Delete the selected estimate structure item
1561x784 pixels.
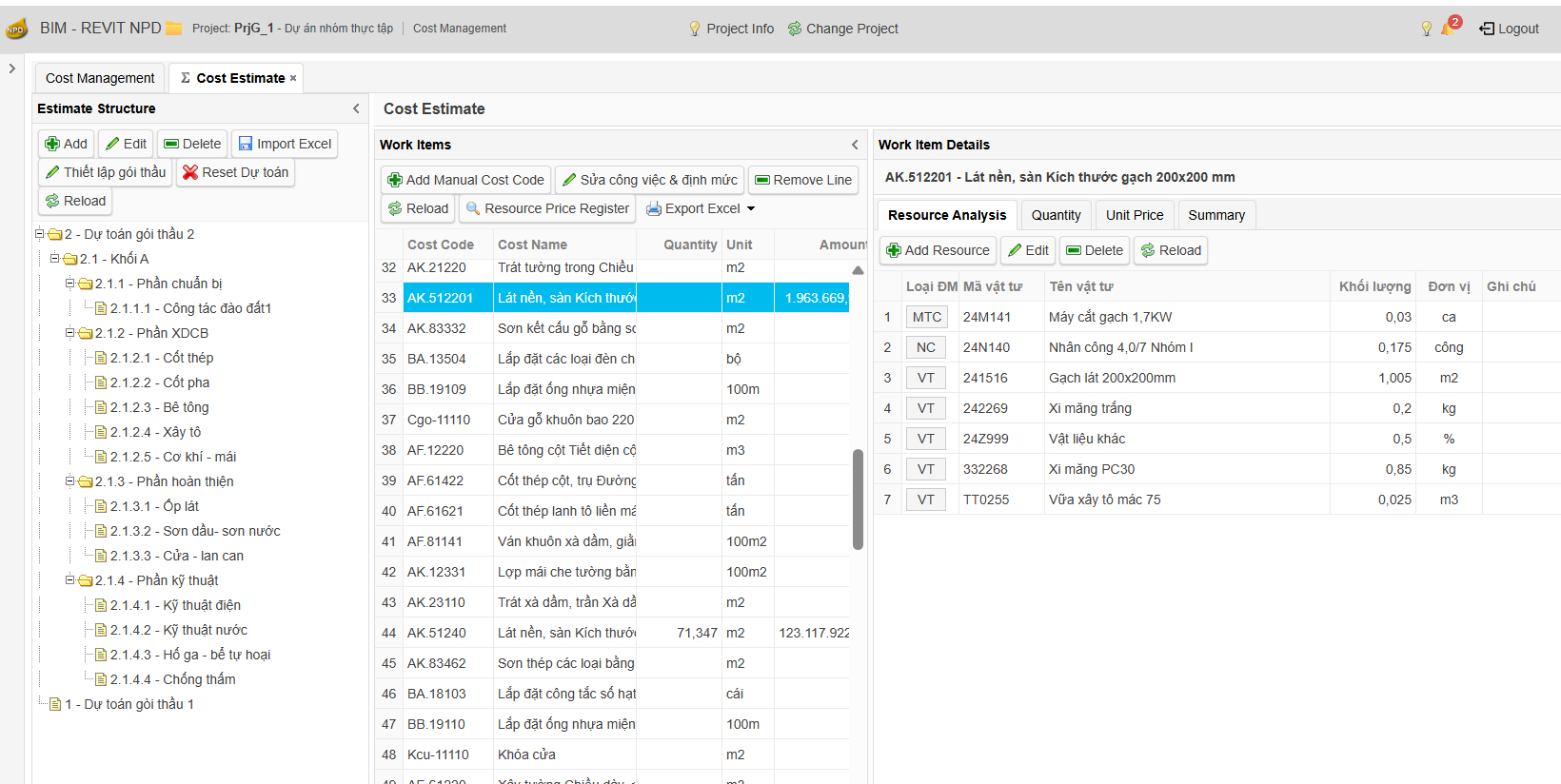click(192, 144)
